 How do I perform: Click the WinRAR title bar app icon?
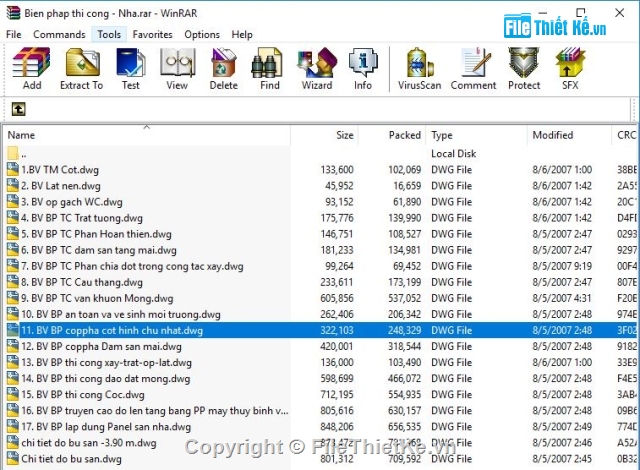[x=13, y=13]
